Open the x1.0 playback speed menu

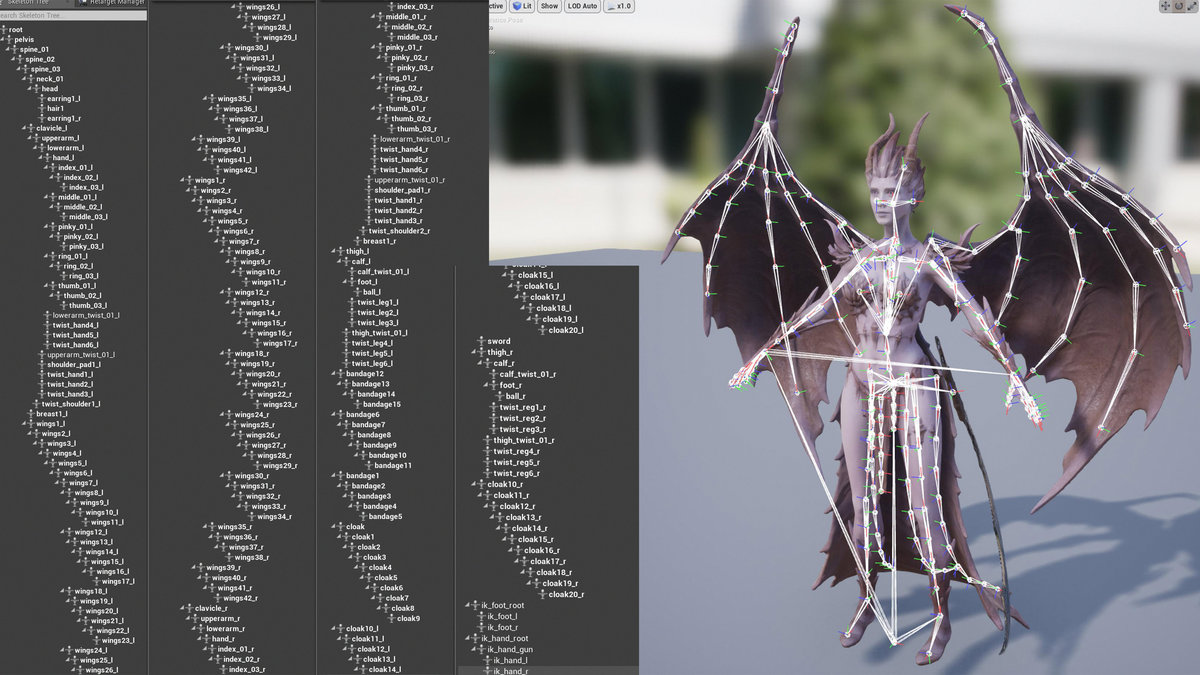pos(620,6)
